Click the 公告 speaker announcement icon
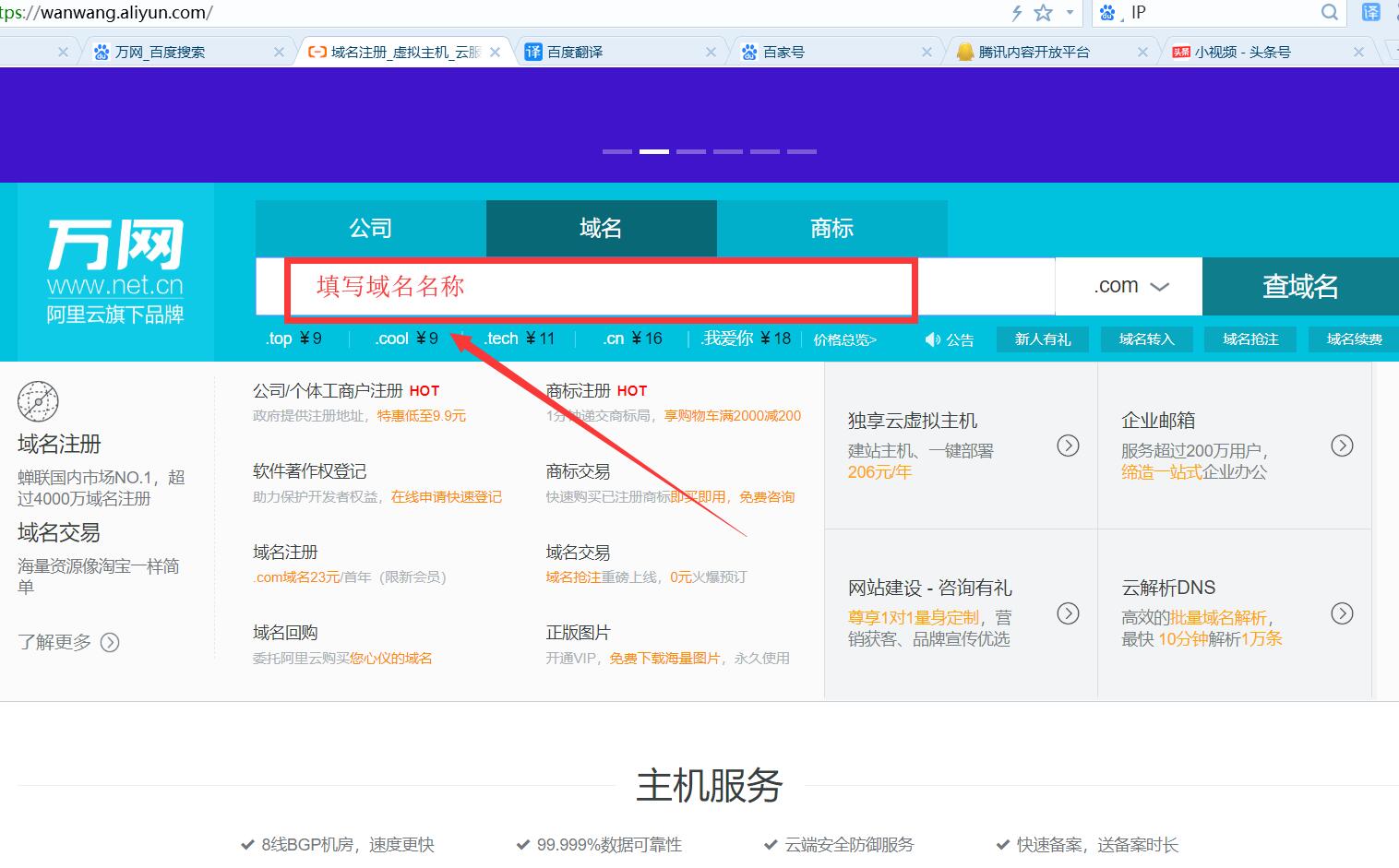Image resolution: width=1399 pixels, height=868 pixels. (x=932, y=339)
